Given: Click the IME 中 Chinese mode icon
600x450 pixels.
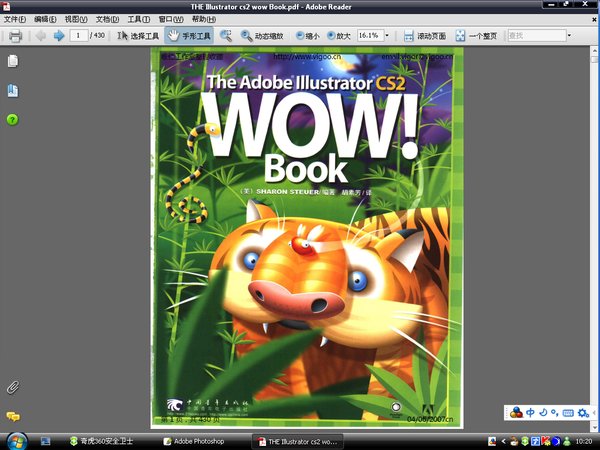Looking at the screenshot, I should coord(530,412).
